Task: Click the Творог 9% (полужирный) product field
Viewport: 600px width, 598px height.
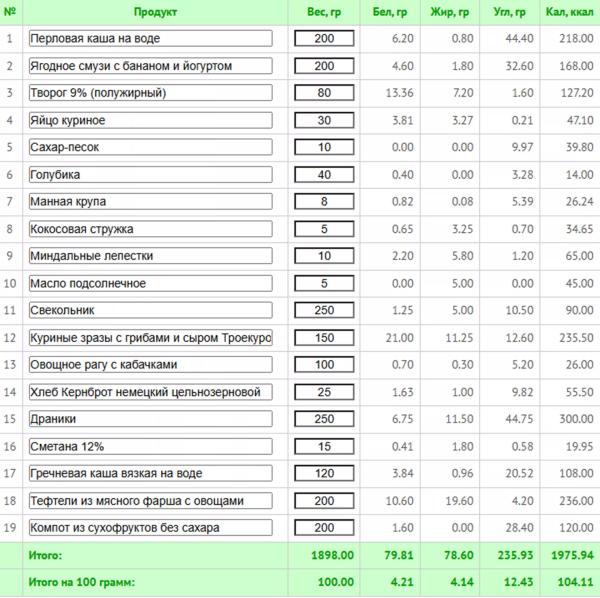Action: click(x=150, y=93)
